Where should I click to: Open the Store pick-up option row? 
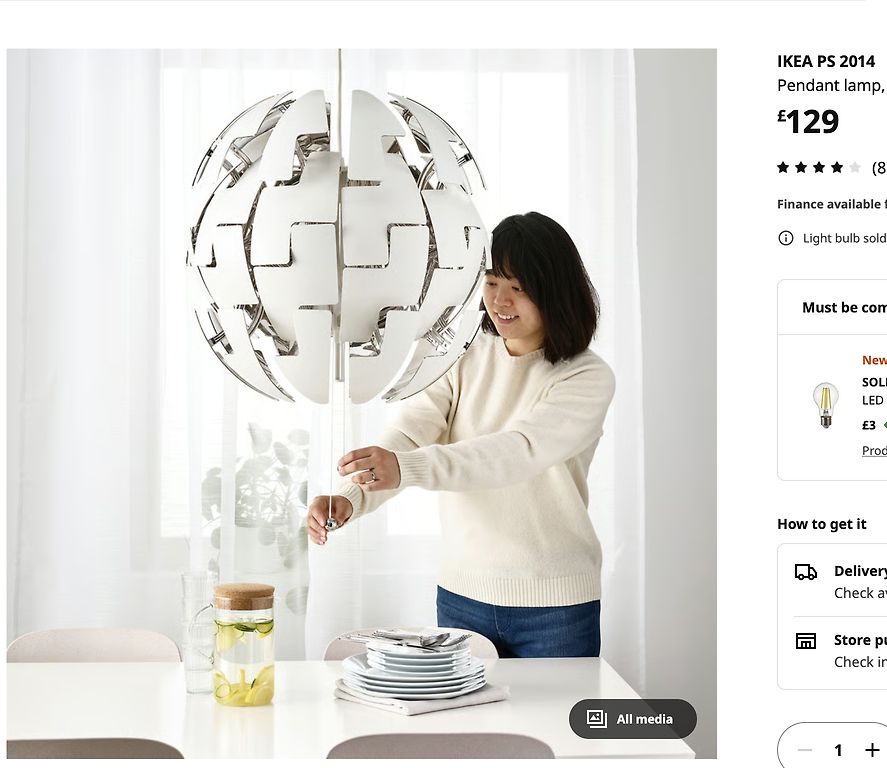coord(841,650)
